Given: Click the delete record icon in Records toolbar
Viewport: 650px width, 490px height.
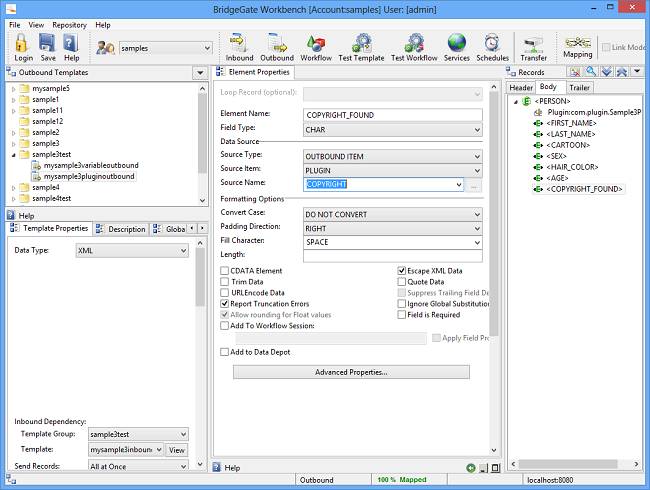Looking at the screenshot, I should click(x=575, y=72).
